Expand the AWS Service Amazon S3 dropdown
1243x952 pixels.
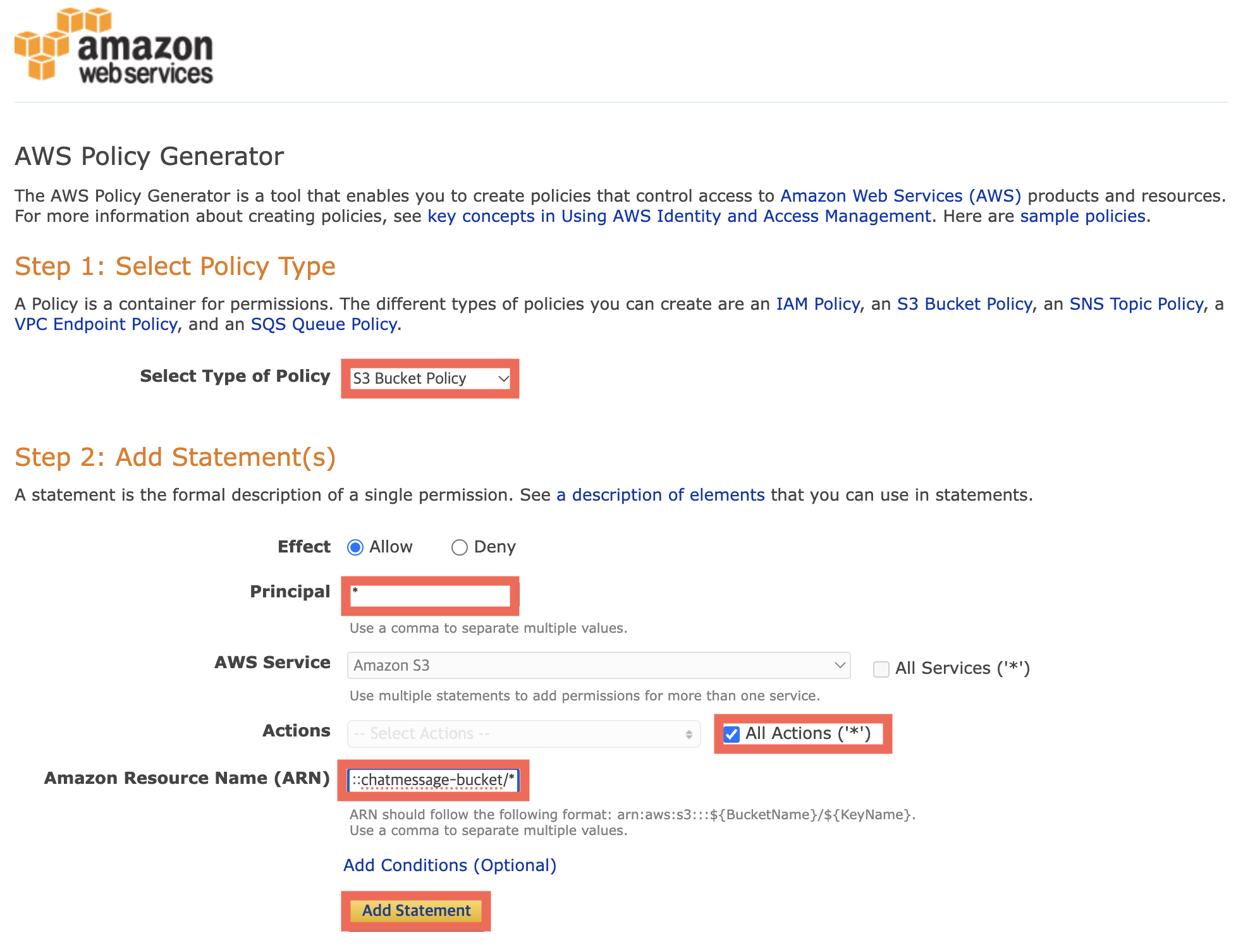[x=599, y=666]
